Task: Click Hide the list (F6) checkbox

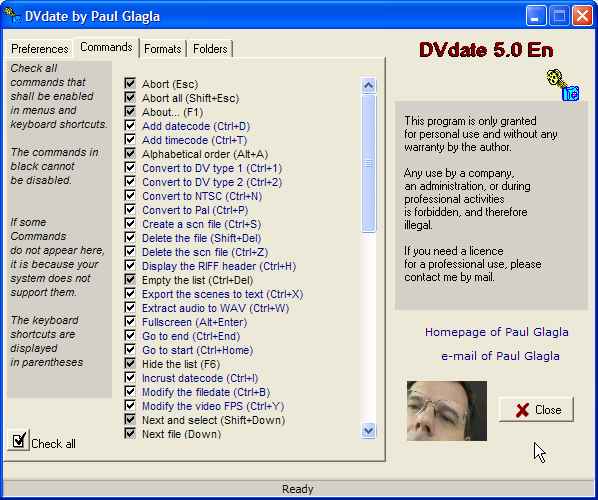Action: [x=130, y=363]
